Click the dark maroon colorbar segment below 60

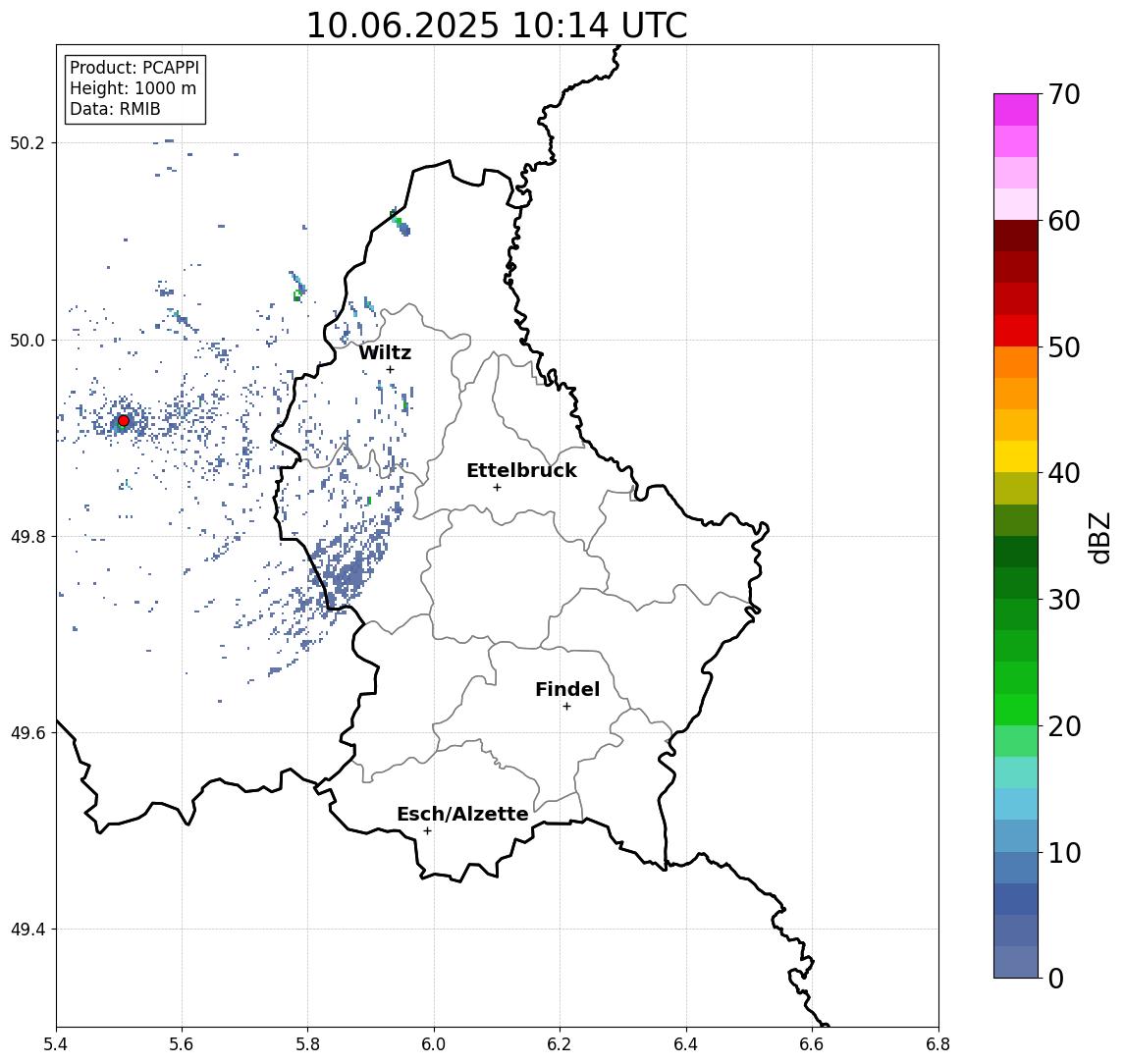pos(1016,236)
